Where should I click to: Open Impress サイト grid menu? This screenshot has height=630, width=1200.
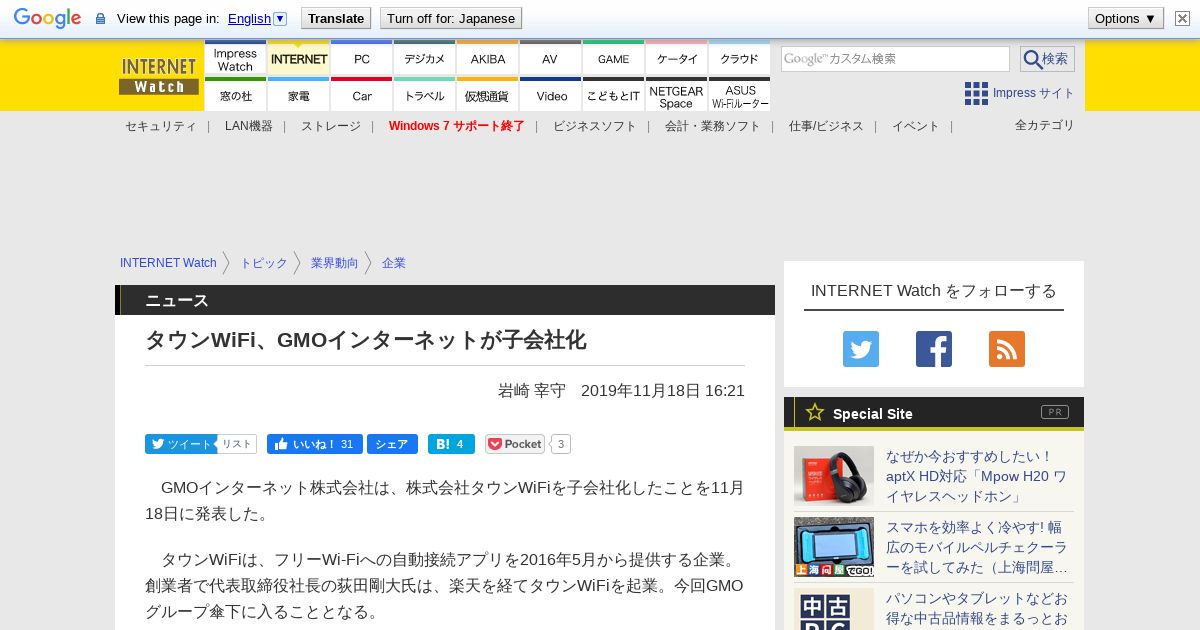(x=1019, y=93)
